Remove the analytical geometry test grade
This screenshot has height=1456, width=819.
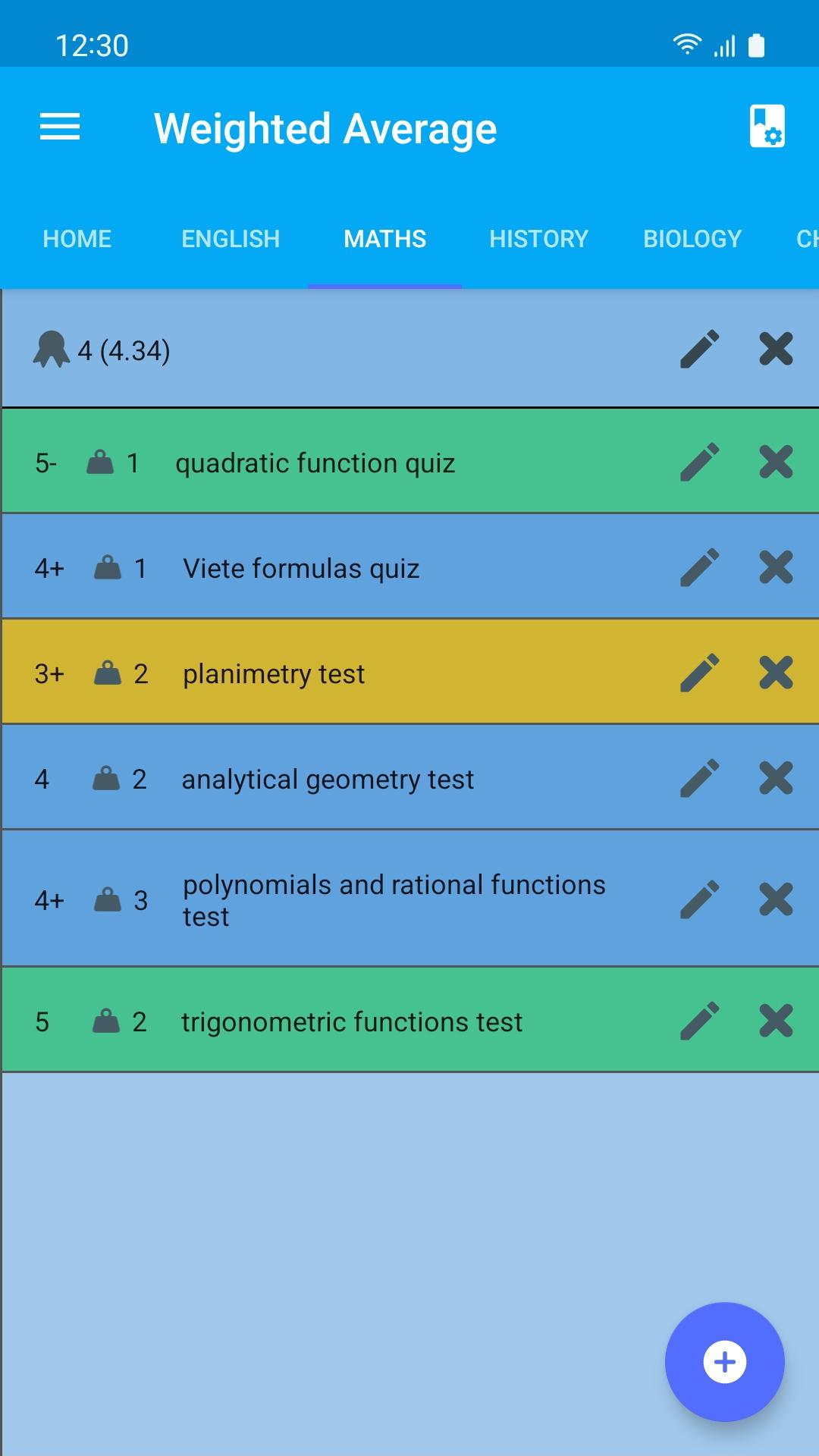coord(776,778)
